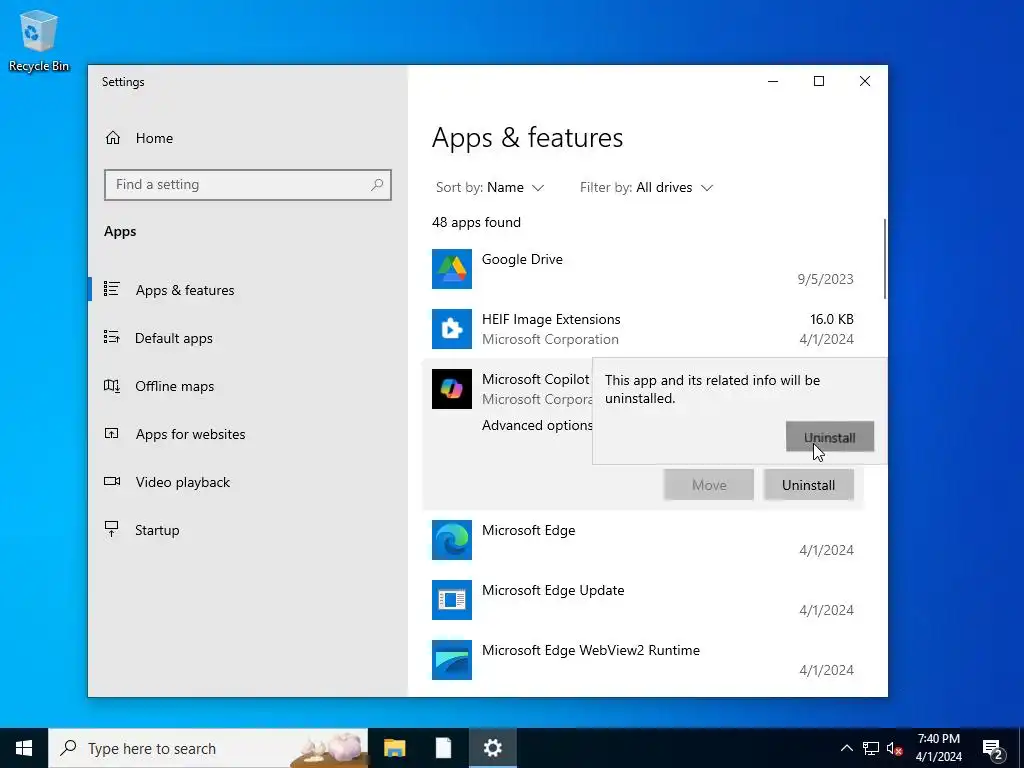Click the Microsoft Edge app icon

click(451, 539)
